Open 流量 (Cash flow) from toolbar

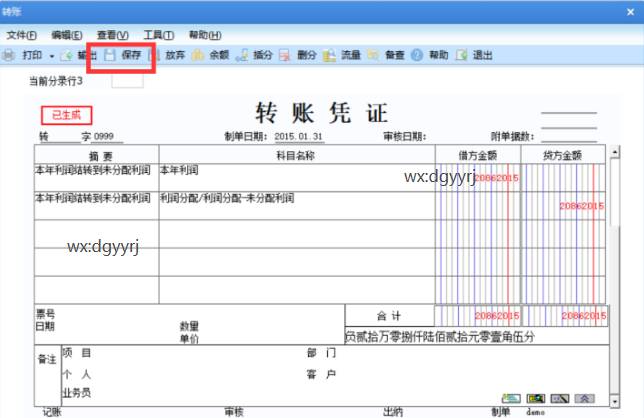tap(343, 56)
